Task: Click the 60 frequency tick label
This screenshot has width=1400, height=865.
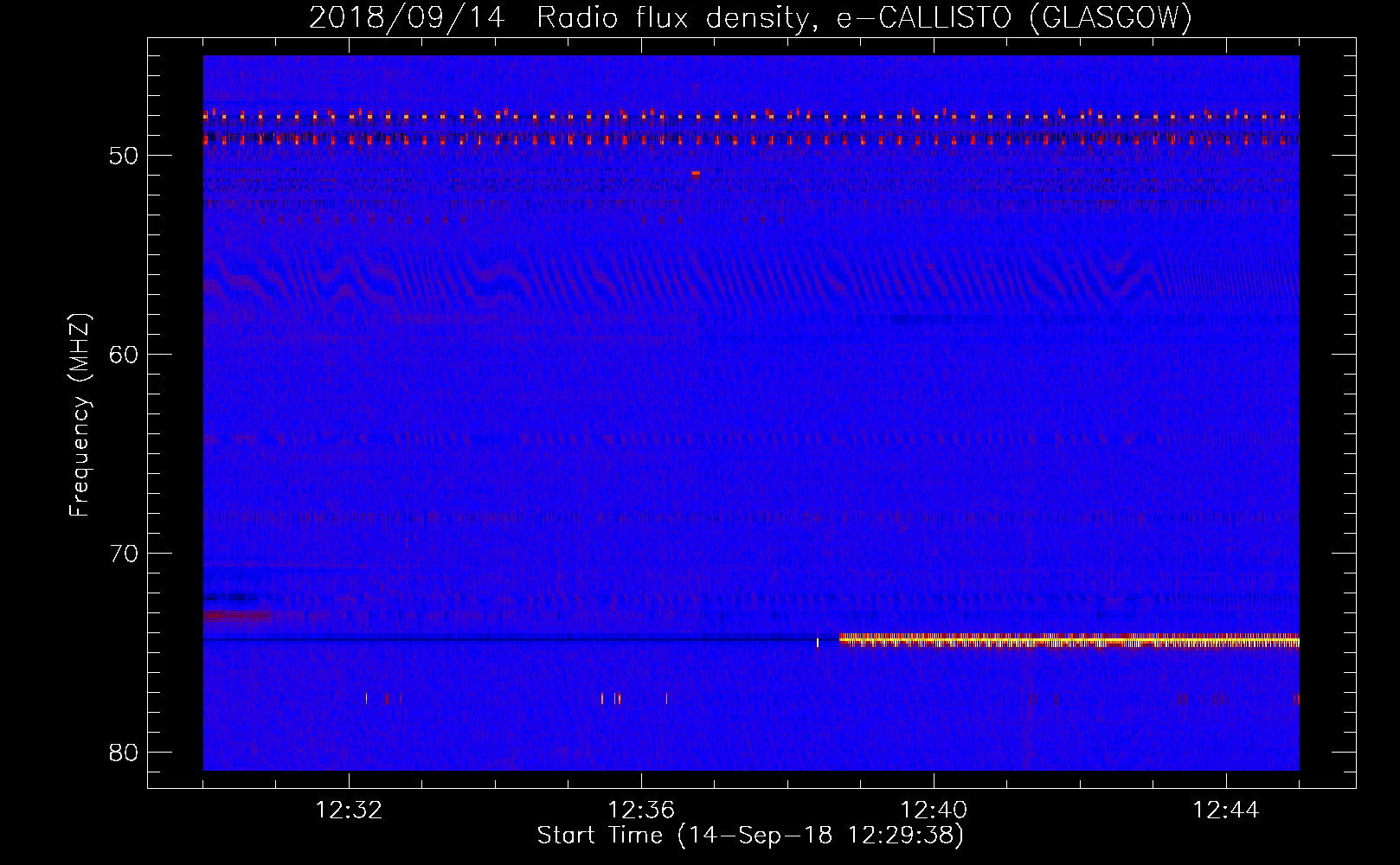Action: pyautogui.click(x=123, y=354)
